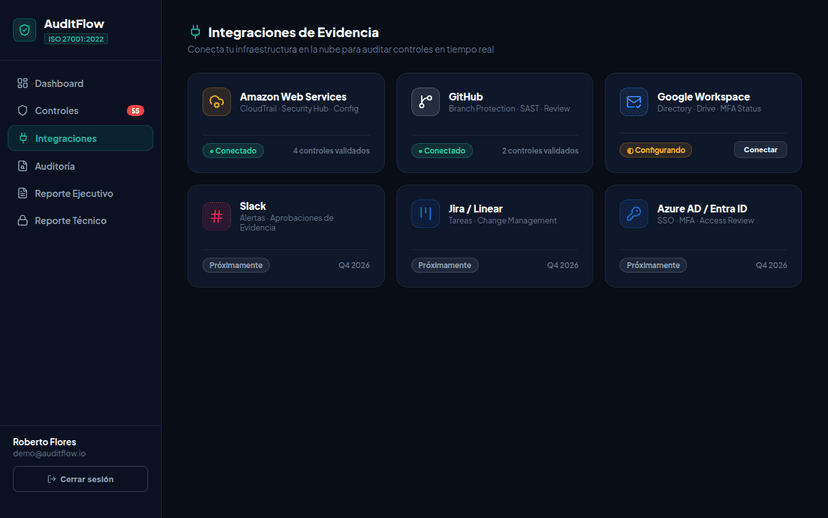This screenshot has width=828, height=518.
Task: Click the Azure AD / Entra ID title
Action: tap(702, 209)
